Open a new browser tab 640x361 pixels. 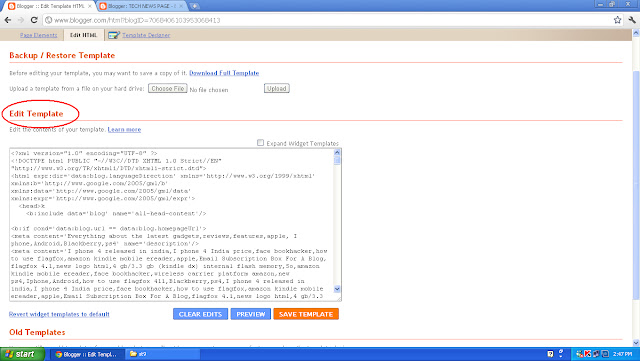195,6
